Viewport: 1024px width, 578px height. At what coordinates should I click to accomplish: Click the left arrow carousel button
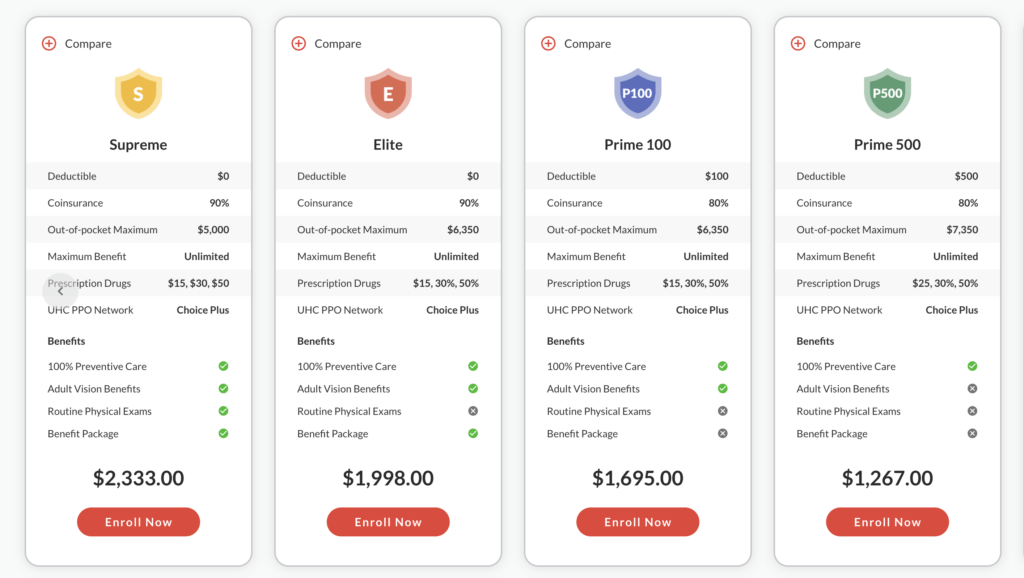click(60, 291)
